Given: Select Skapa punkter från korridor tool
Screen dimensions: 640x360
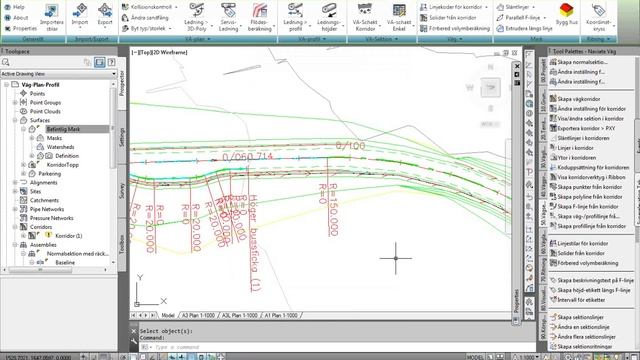Looking at the screenshot, I should pyautogui.click(x=586, y=187).
